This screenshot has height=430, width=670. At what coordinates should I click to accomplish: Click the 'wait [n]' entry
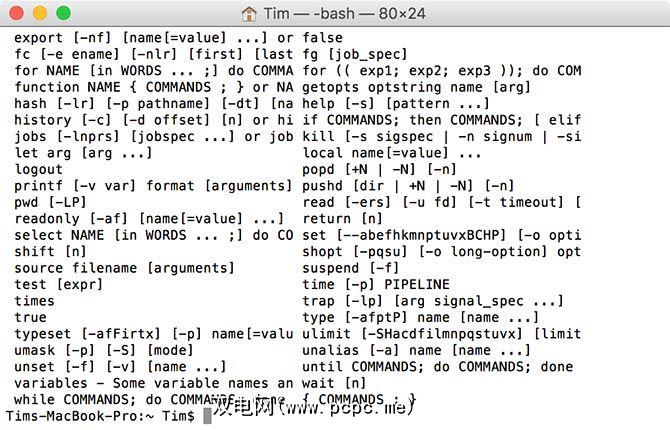tap(335, 382)
